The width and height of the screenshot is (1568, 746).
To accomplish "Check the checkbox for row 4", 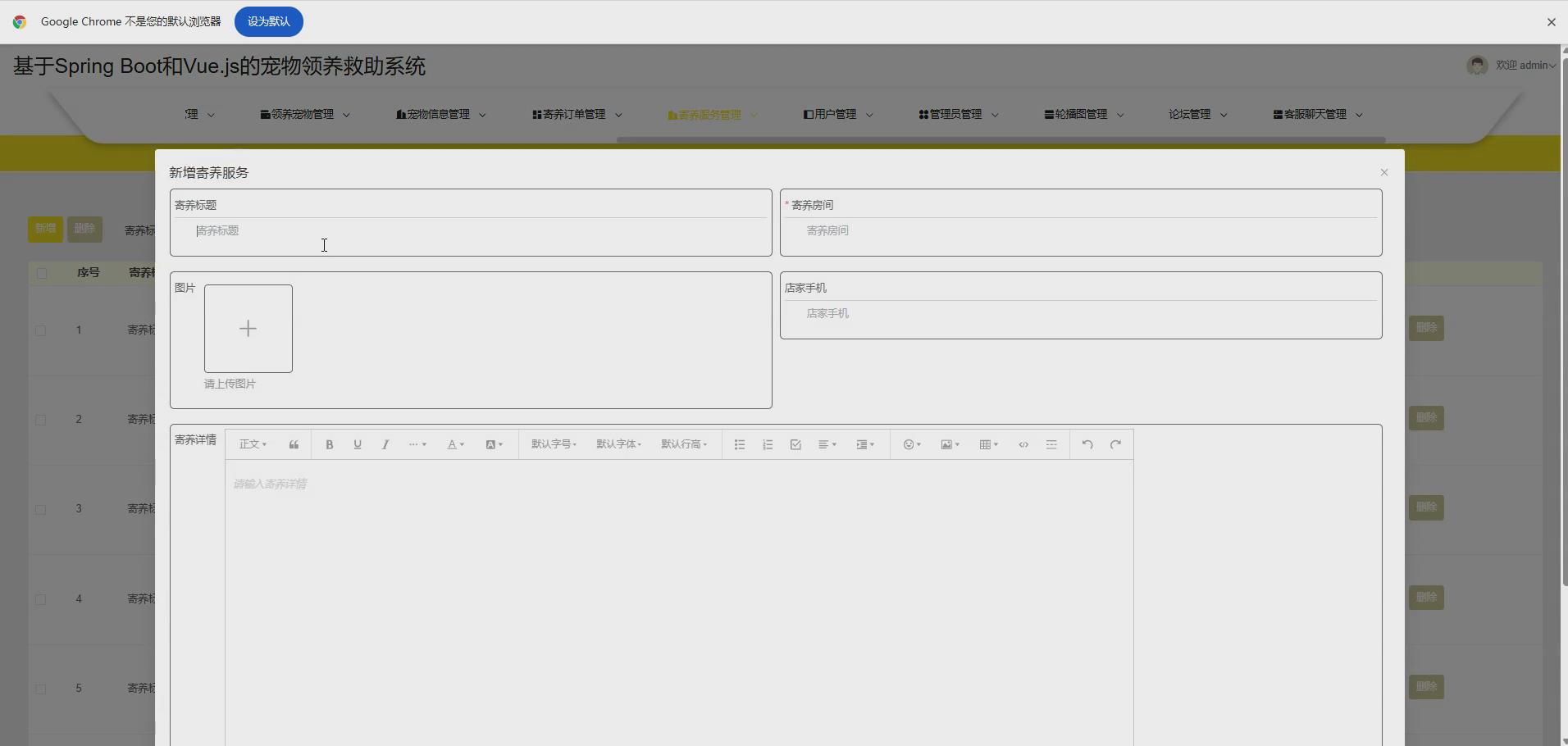I will pyautogui.click(x=40, y=599).
